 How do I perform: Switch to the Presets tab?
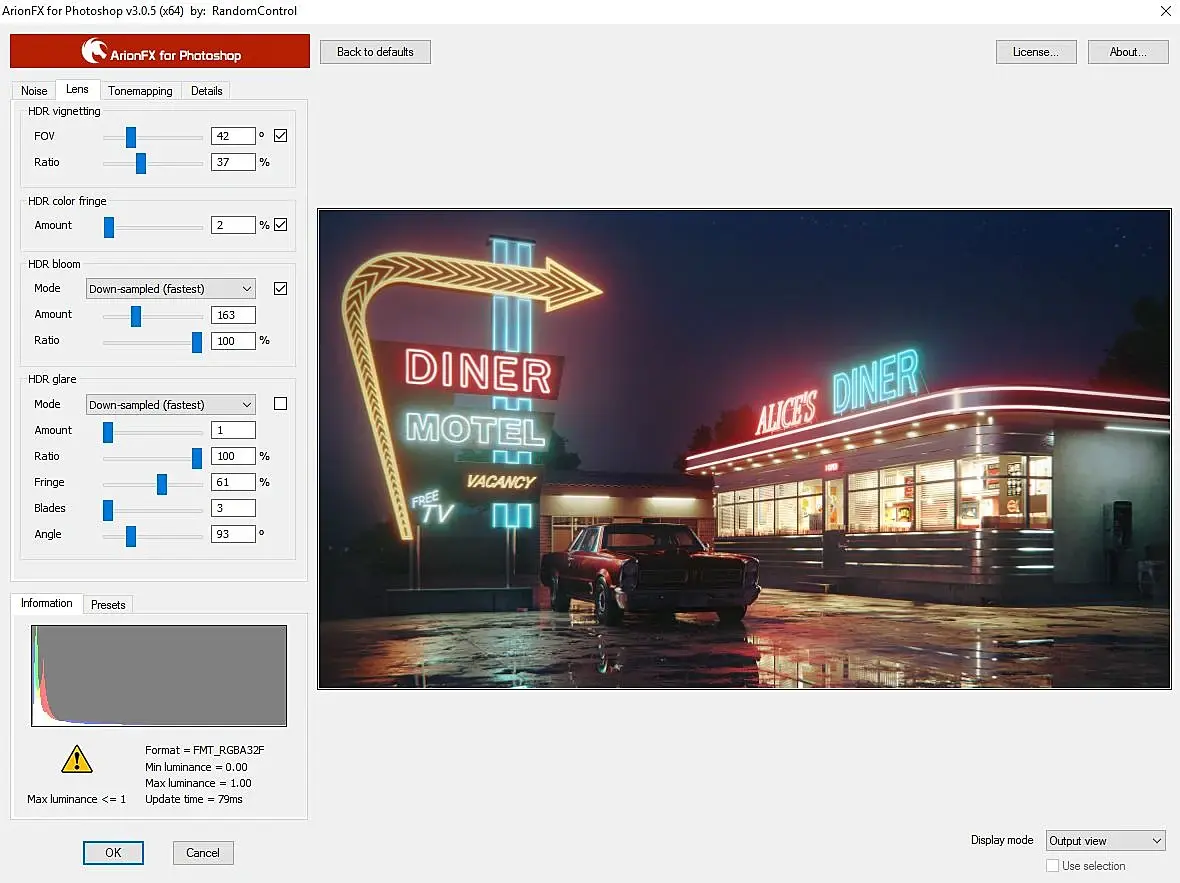pos(108,605)
